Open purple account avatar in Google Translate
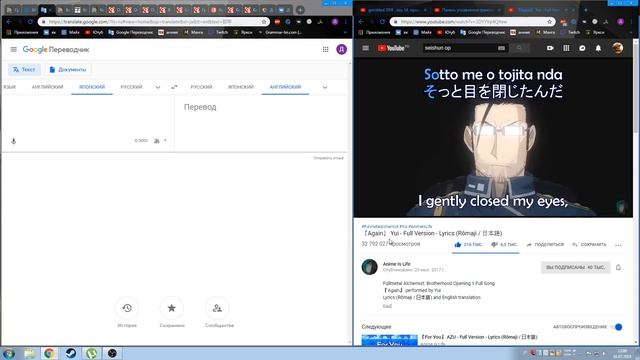640x360 pixels. tap(341, 49)
